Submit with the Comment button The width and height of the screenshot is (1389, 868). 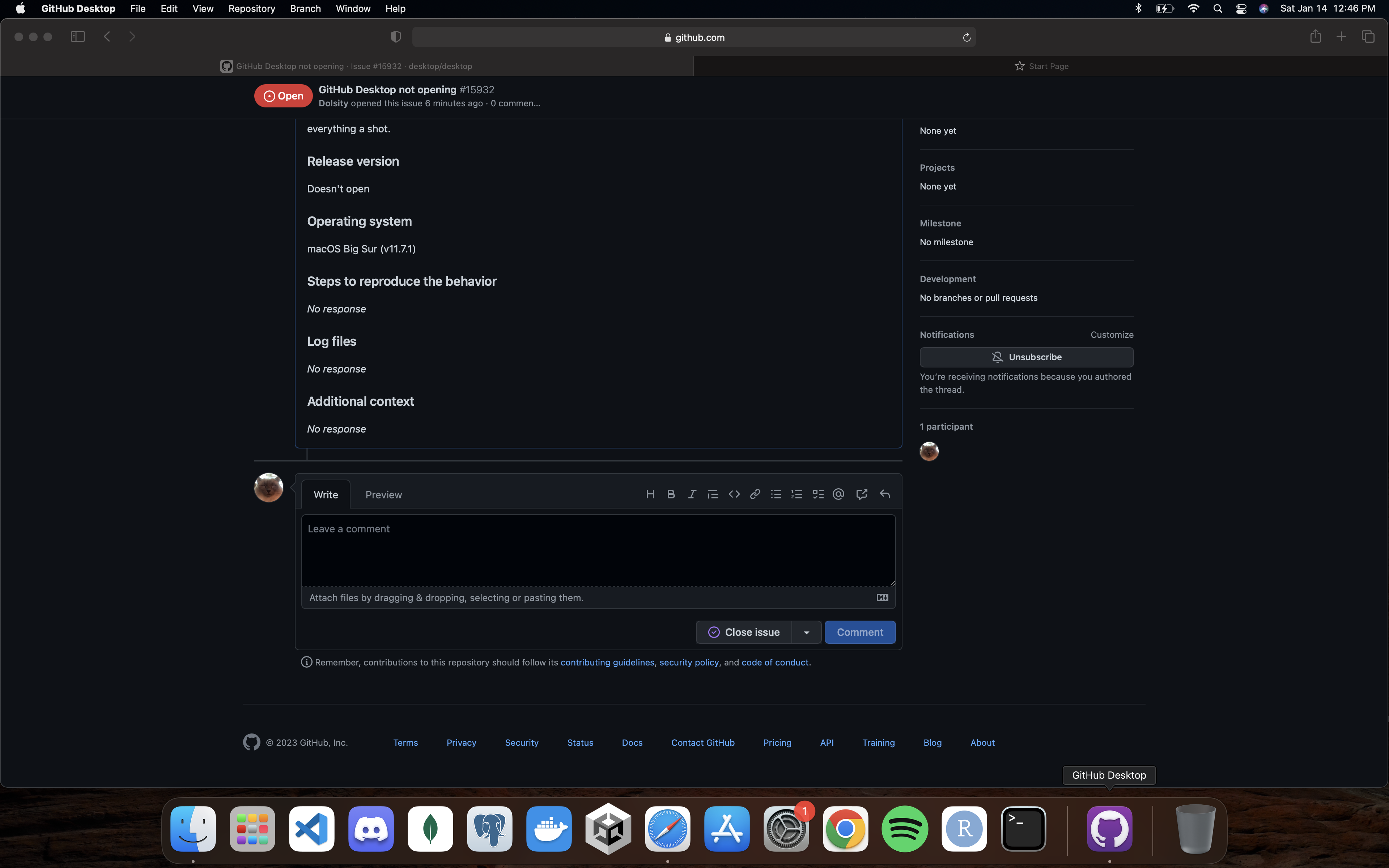point(860,631)
